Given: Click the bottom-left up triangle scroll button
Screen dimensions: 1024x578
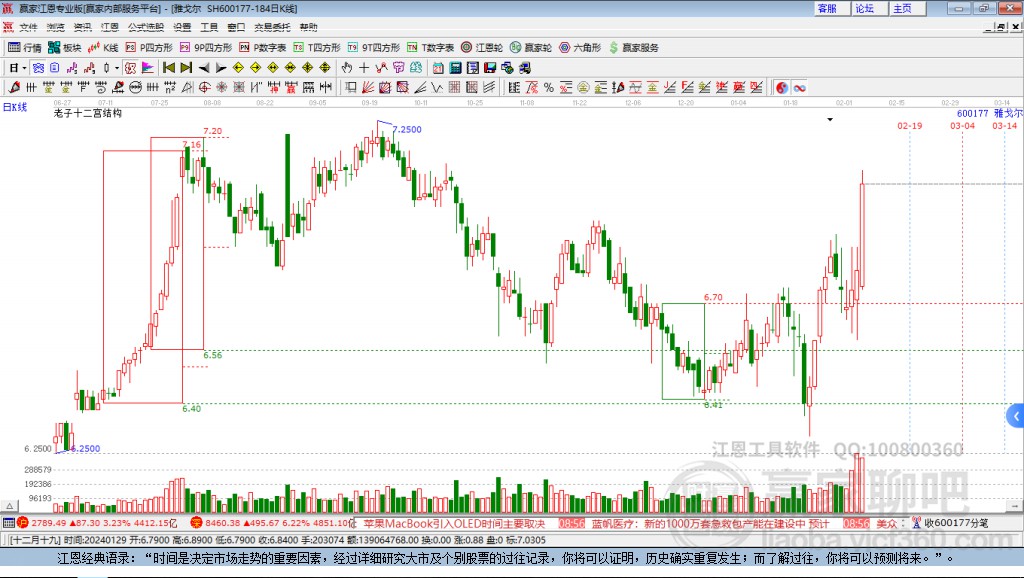Looking at the screenshot, I should point(9,506).
